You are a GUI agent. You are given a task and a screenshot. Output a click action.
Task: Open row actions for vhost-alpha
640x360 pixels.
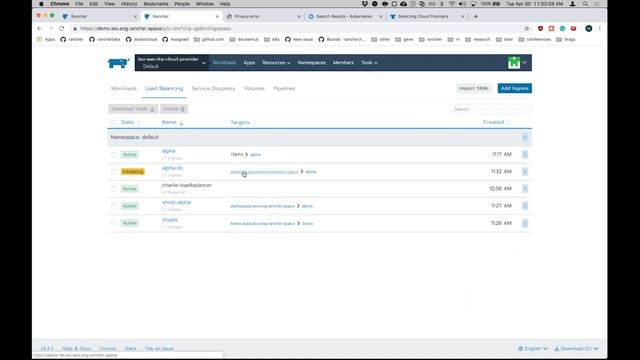pyautogui.click(x=525, y=206)
